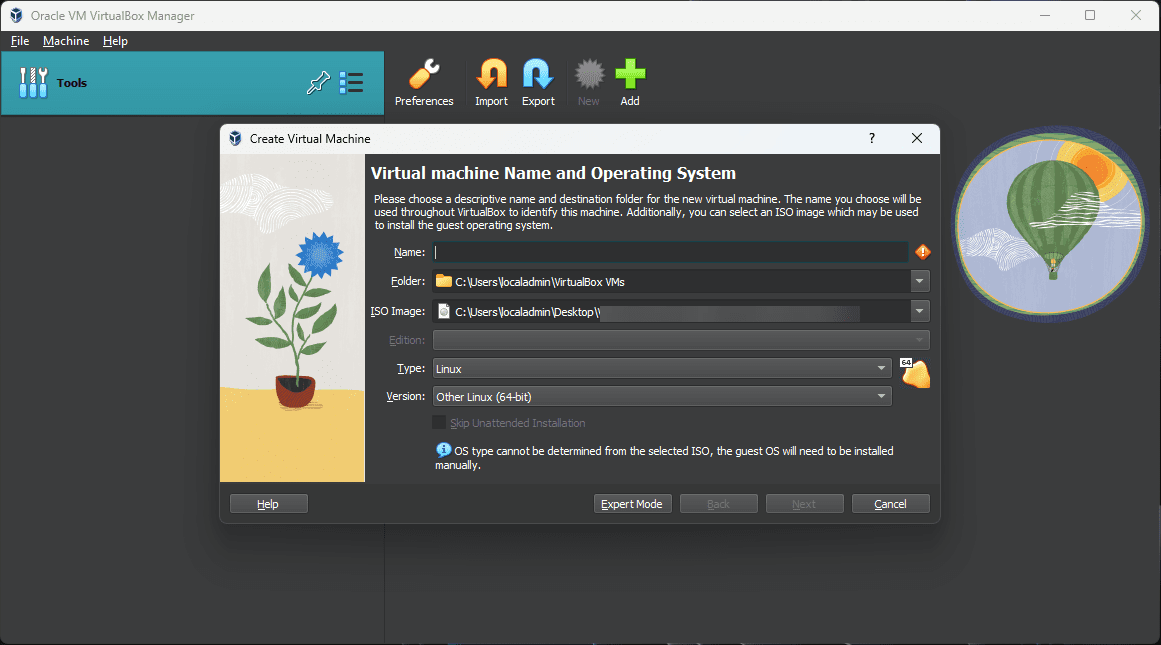Screen dimensions: 1161x645
Task: Click the VirtualBox logo in main title bar
Action: (x=16, y=16)
